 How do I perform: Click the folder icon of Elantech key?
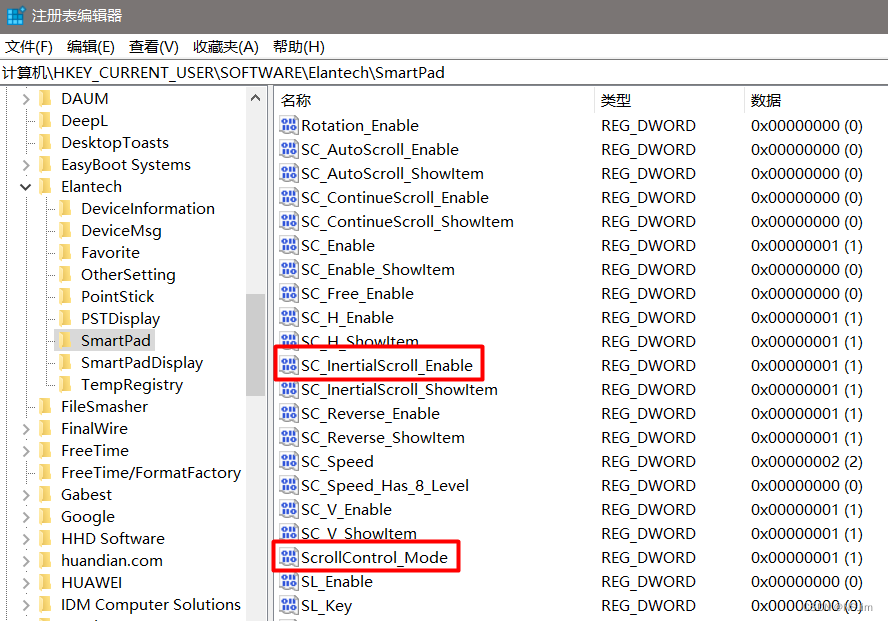[x=45, y=186]
